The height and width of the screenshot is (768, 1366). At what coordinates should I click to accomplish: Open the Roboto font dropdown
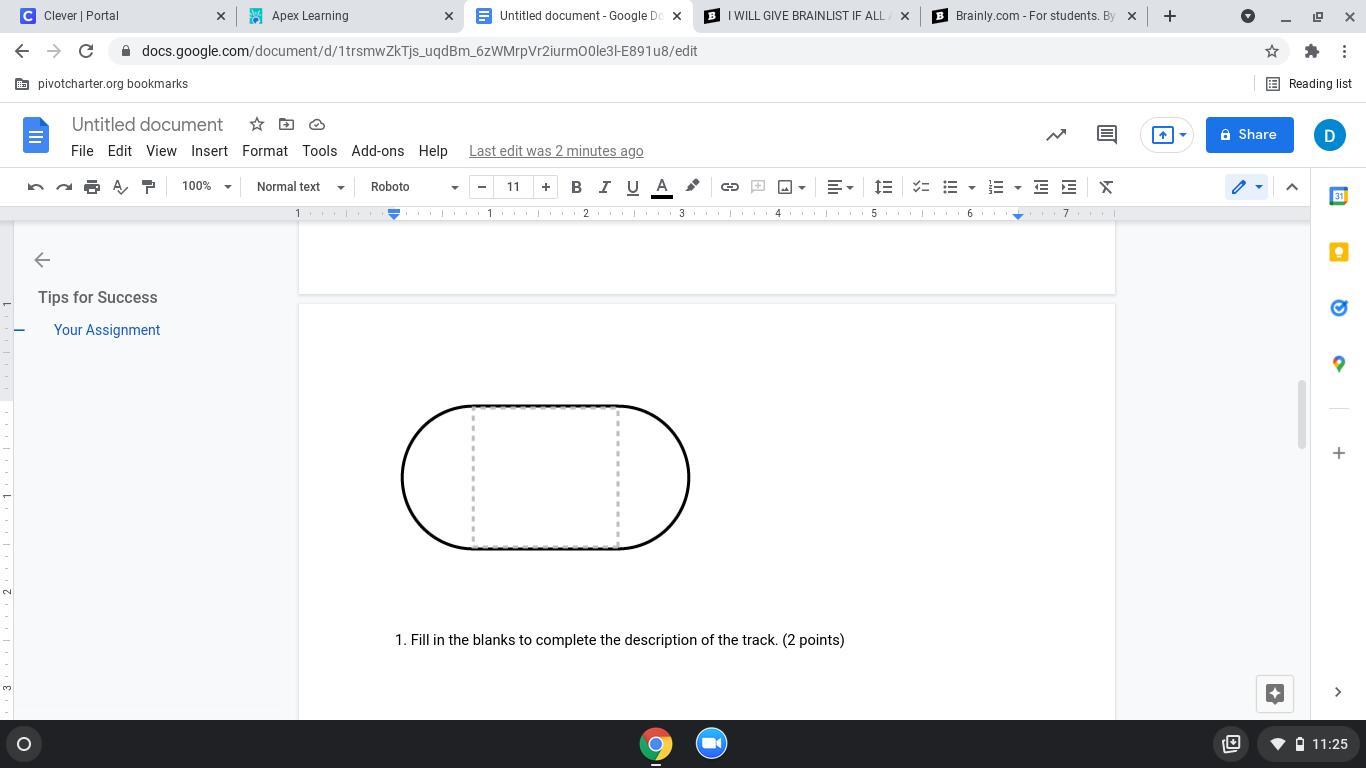pos(414,187)
